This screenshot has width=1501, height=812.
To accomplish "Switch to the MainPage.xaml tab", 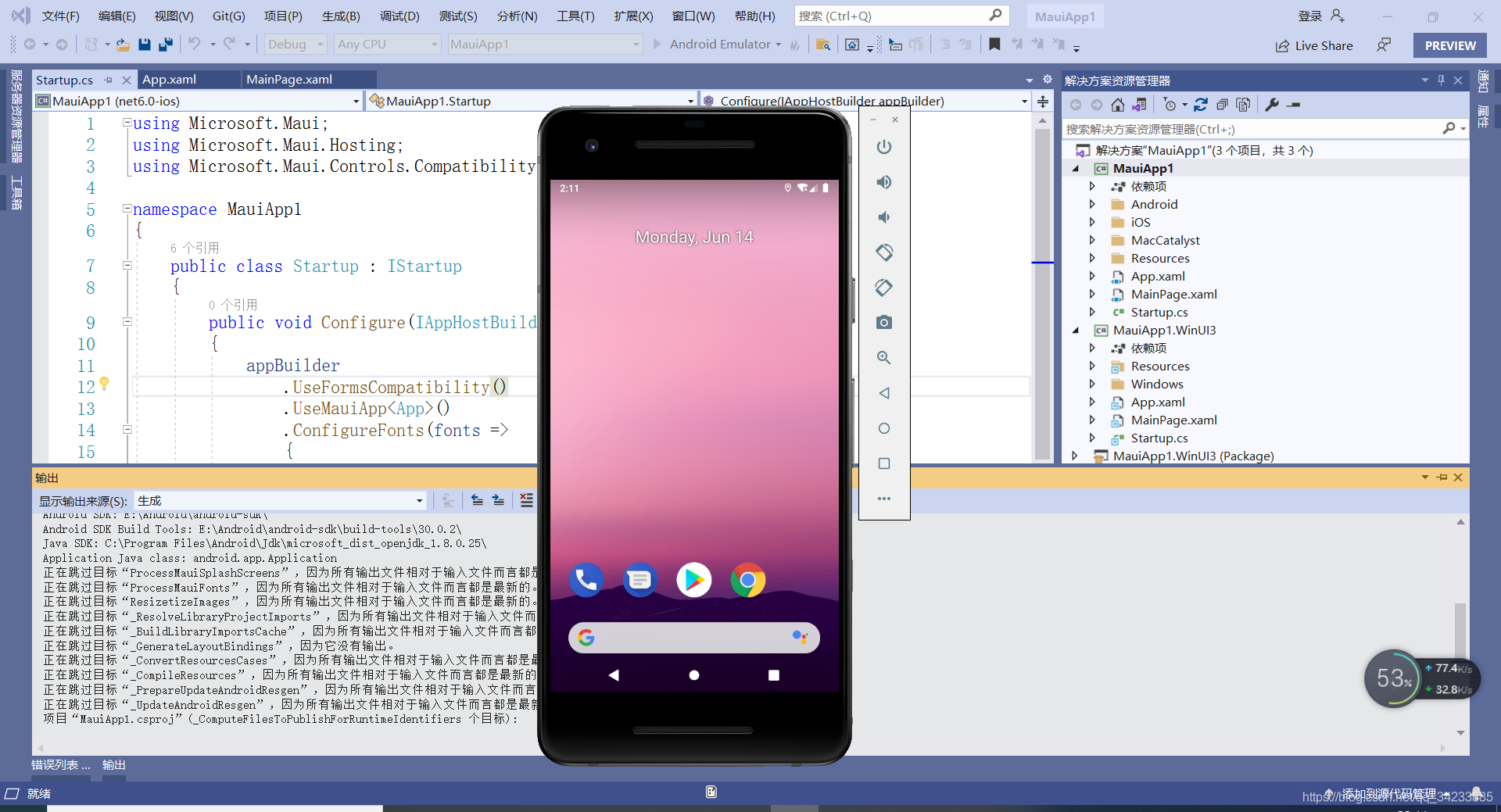I will (x=289, y=79).
